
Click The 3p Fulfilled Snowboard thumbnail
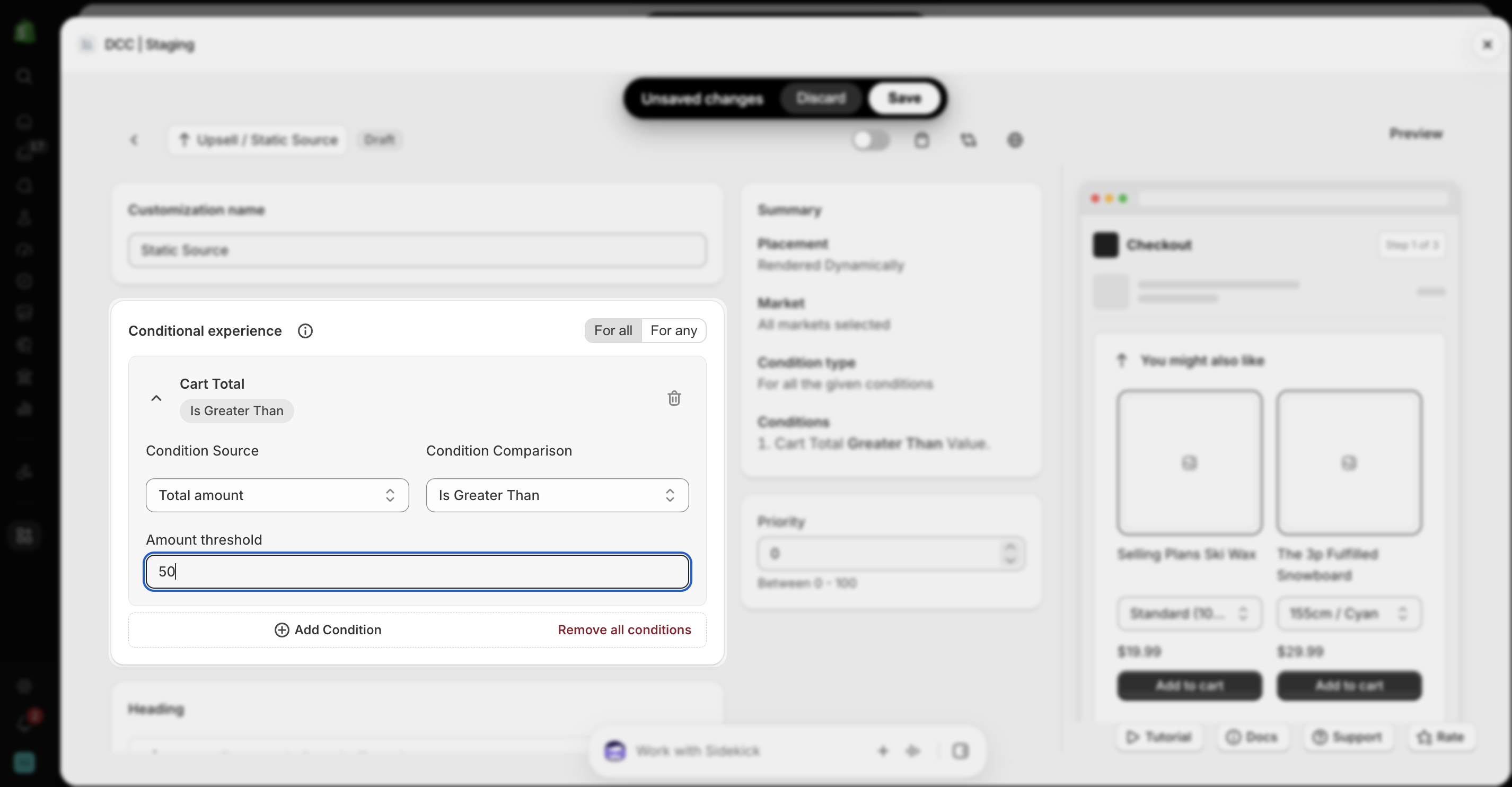[x=1349, y=462]
